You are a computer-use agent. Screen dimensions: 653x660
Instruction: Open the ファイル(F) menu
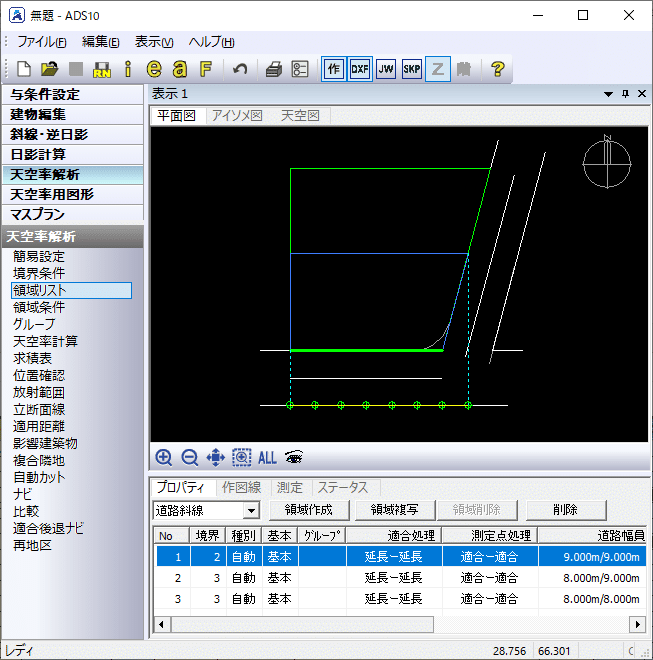click(x=42, y=42)
